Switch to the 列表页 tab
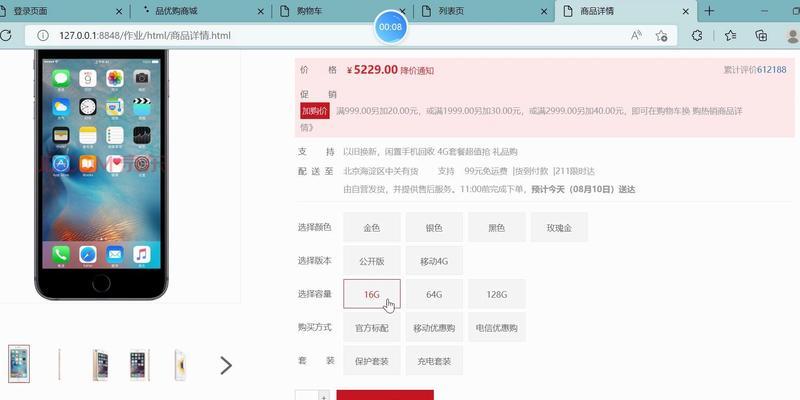The width and height of the screenshot is (800, 400). point(482,11)
